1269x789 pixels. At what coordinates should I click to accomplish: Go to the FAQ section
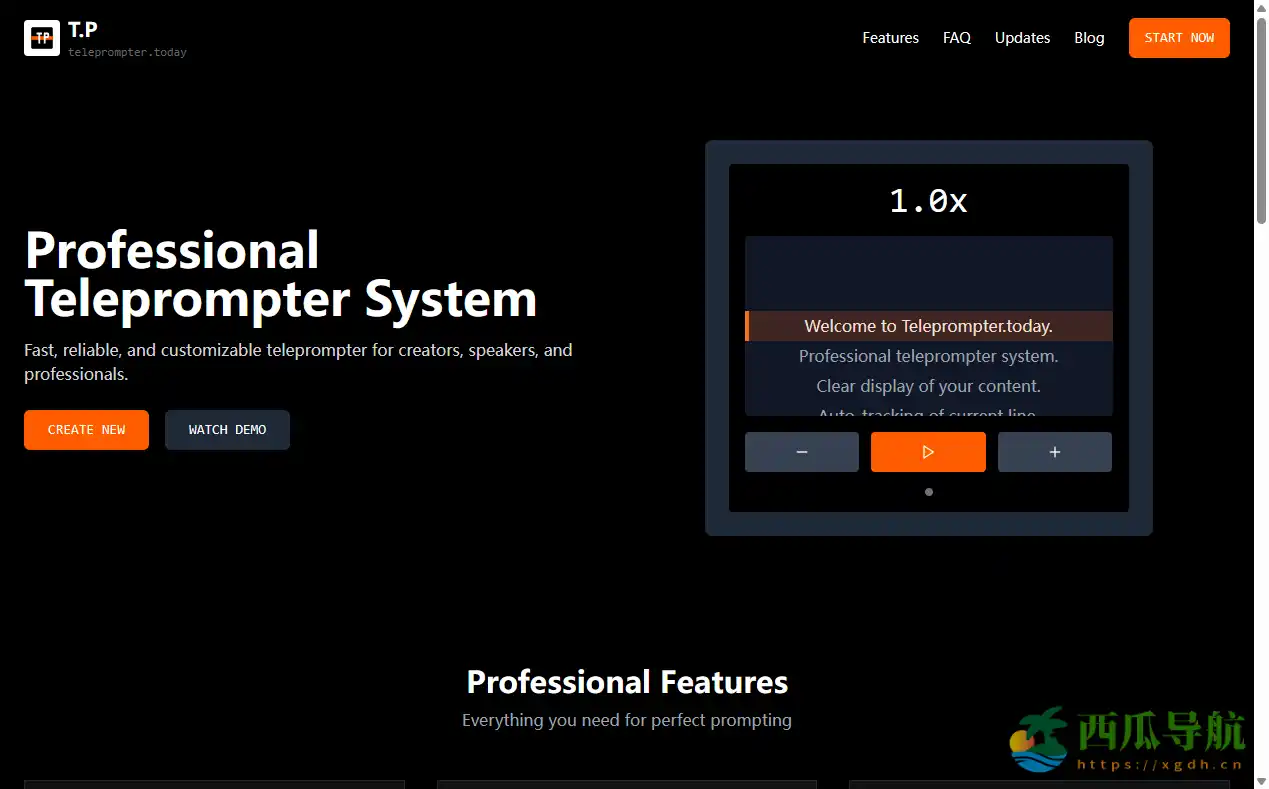pos(956,38)
